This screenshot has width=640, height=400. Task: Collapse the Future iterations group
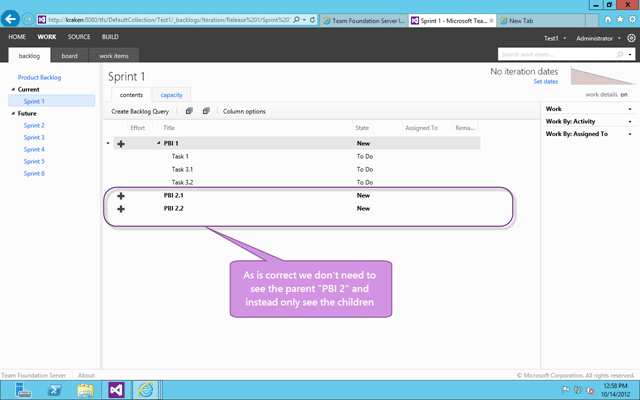[13, 113]
